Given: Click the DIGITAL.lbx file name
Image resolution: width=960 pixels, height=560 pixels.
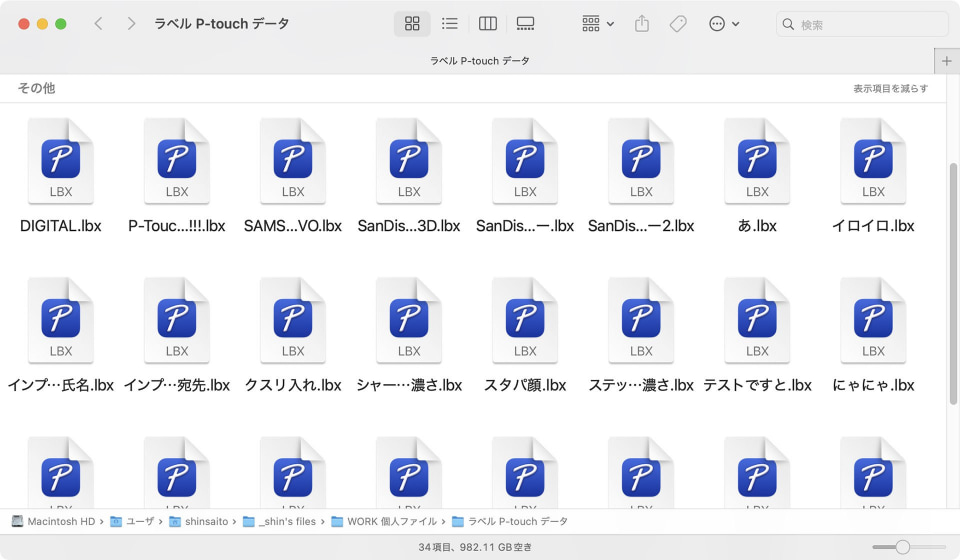Looking at the screenshot, I should coord(61,226).
